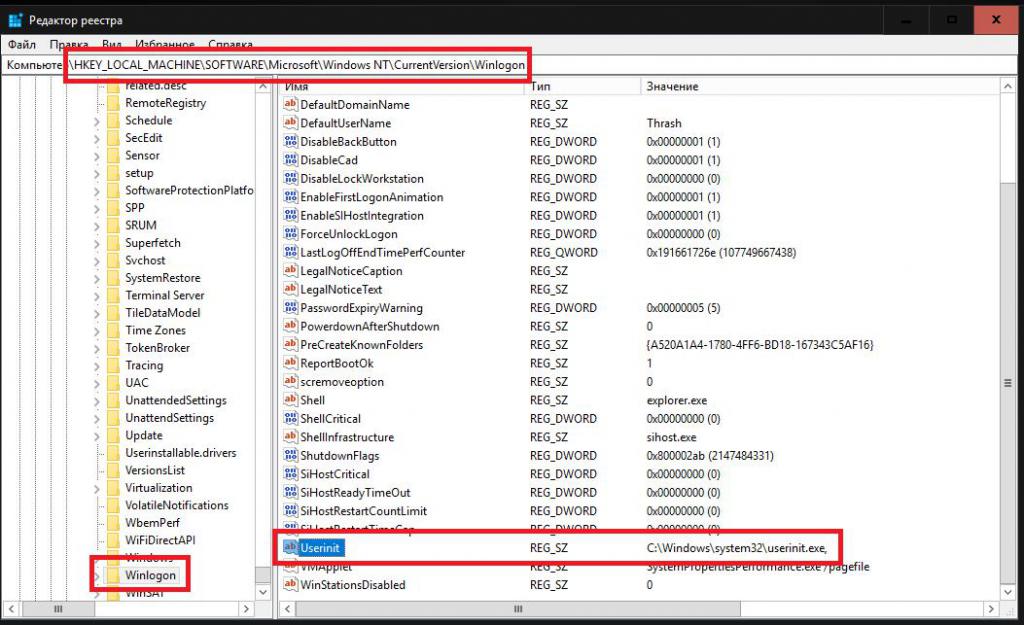Click the Shell value string icon
1024x625 pixels.
(x=291, y=399)
